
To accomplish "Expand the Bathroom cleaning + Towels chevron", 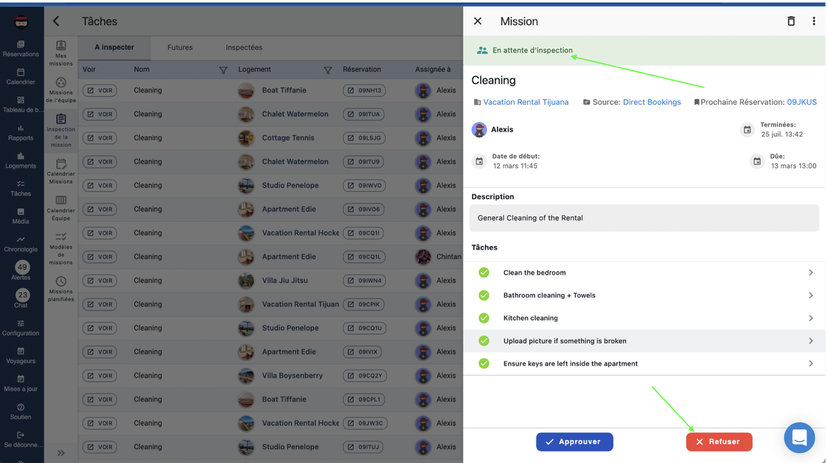I will 811,295.
